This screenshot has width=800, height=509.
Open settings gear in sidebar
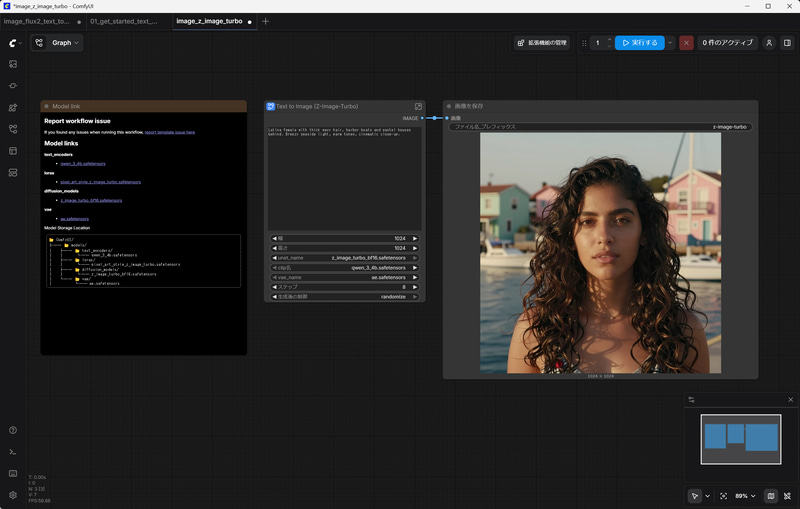13,495
